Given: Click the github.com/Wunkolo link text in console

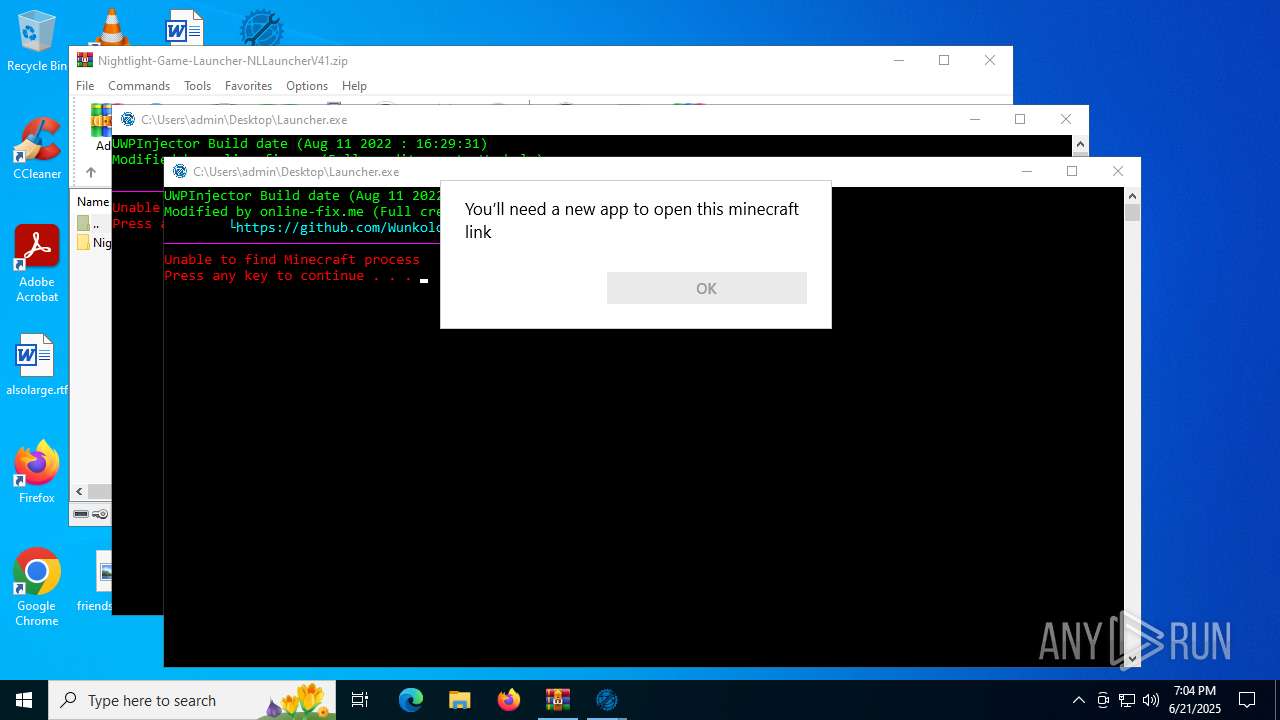Looking at the screenshot, I should pyautogui.click(x=337, y=228).
